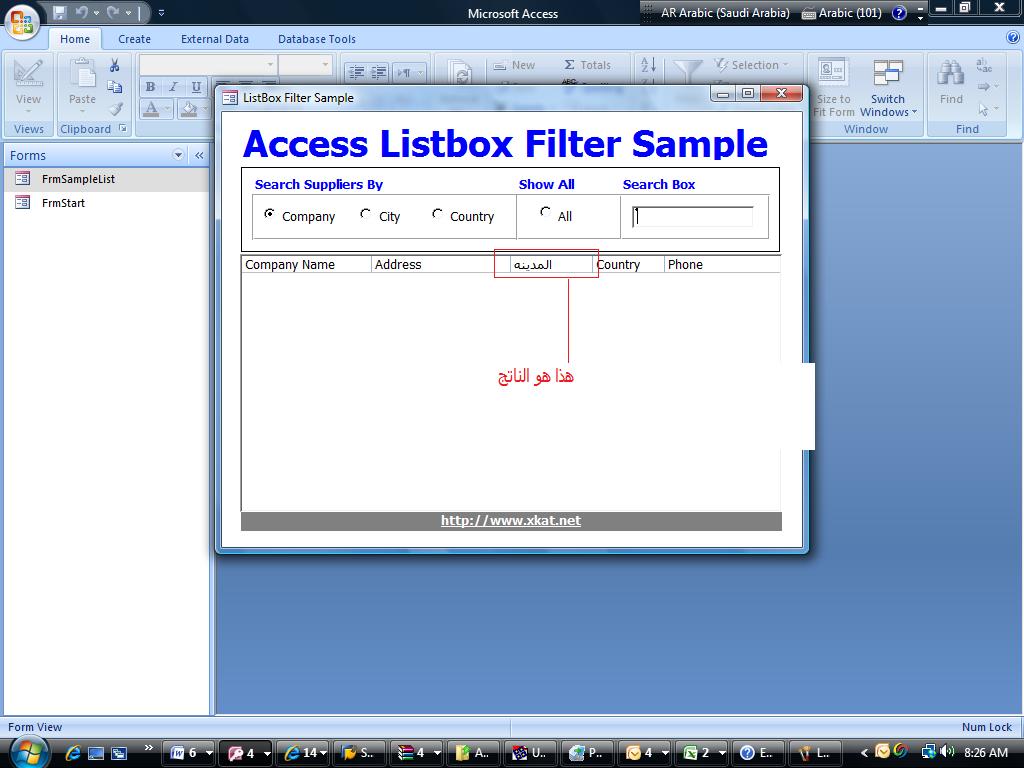
Task: Save using the Quick Access Toolbar disk icon
Action: [x=59, y=12]
